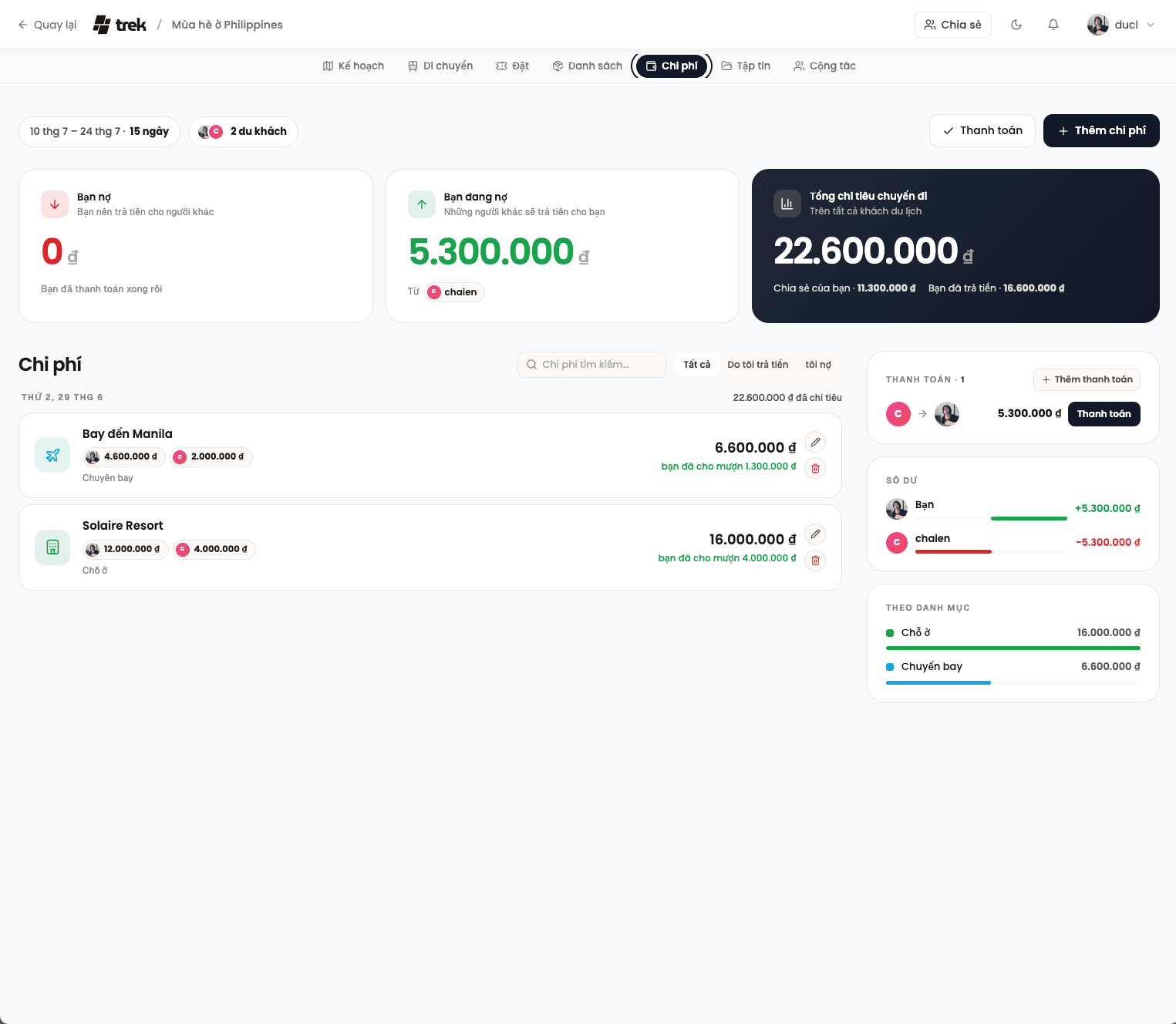Click the +5.300.000 đ balance value

[1107, 508]
